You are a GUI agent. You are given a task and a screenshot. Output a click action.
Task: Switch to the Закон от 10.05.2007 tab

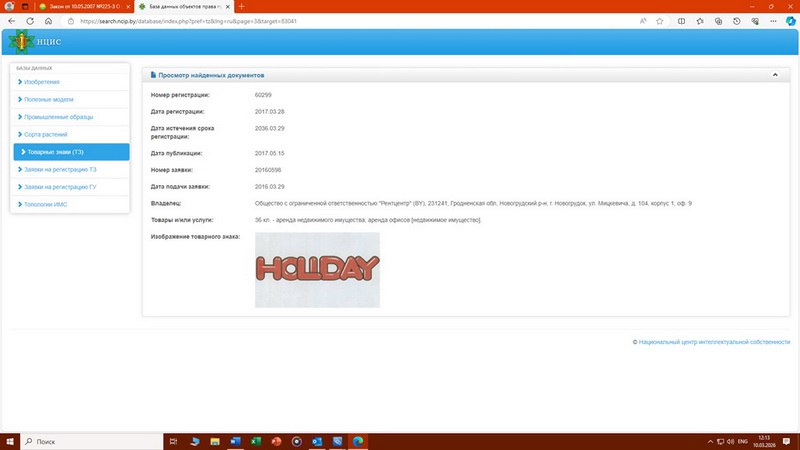pyautogui.click(x=82, y=6)
